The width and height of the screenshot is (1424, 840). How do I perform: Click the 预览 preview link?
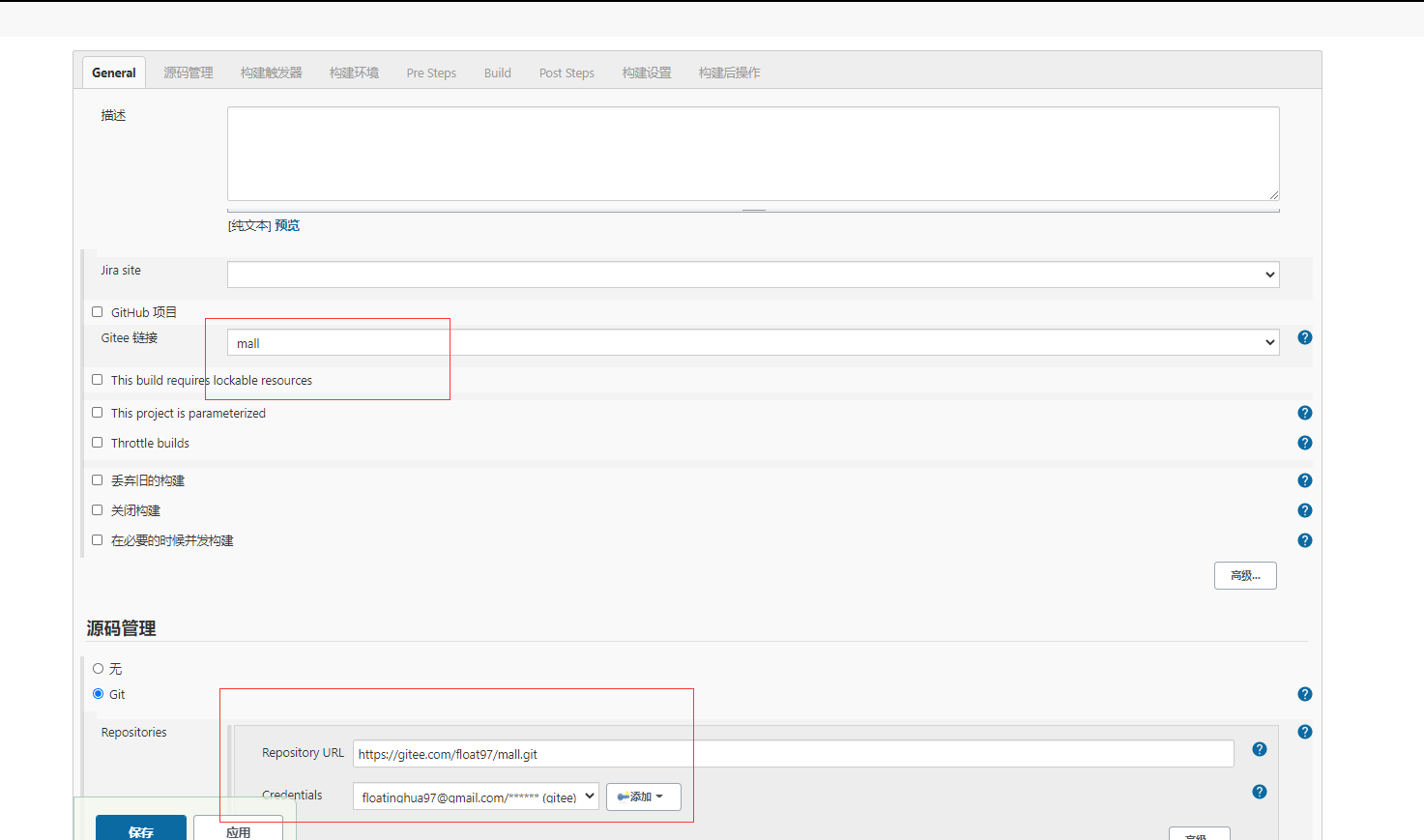(287, 225)
